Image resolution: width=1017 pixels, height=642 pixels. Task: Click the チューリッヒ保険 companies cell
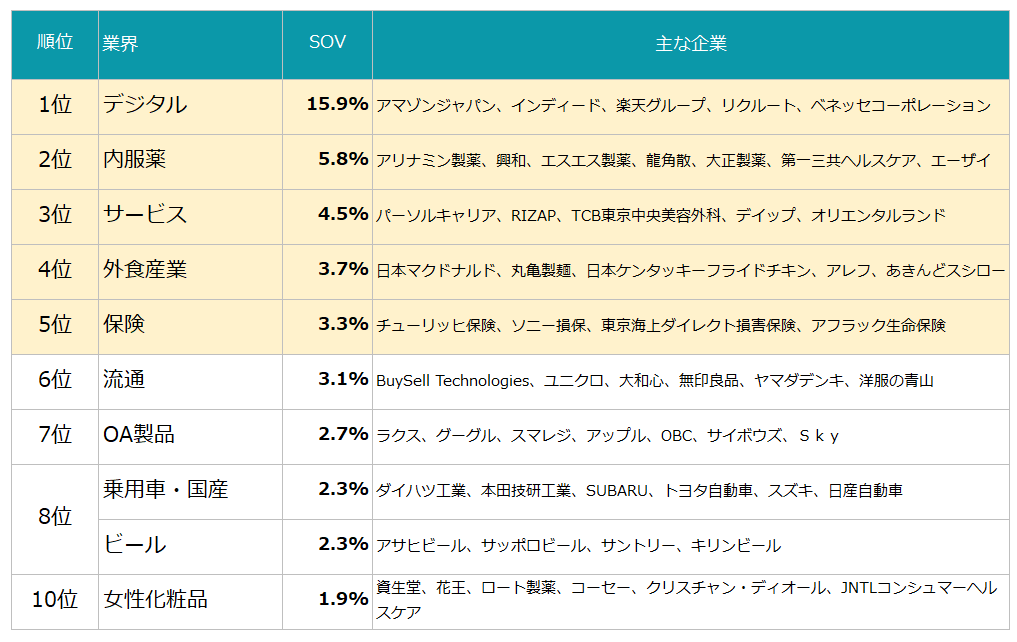coord(660,325)
